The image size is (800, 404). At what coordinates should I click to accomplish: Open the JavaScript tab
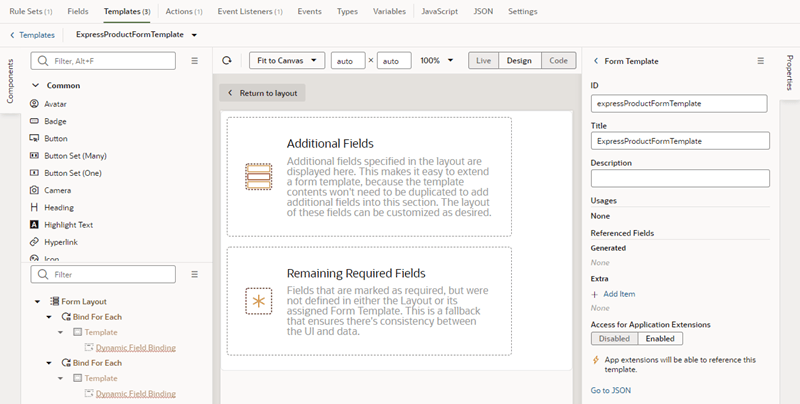click(440, 11)
